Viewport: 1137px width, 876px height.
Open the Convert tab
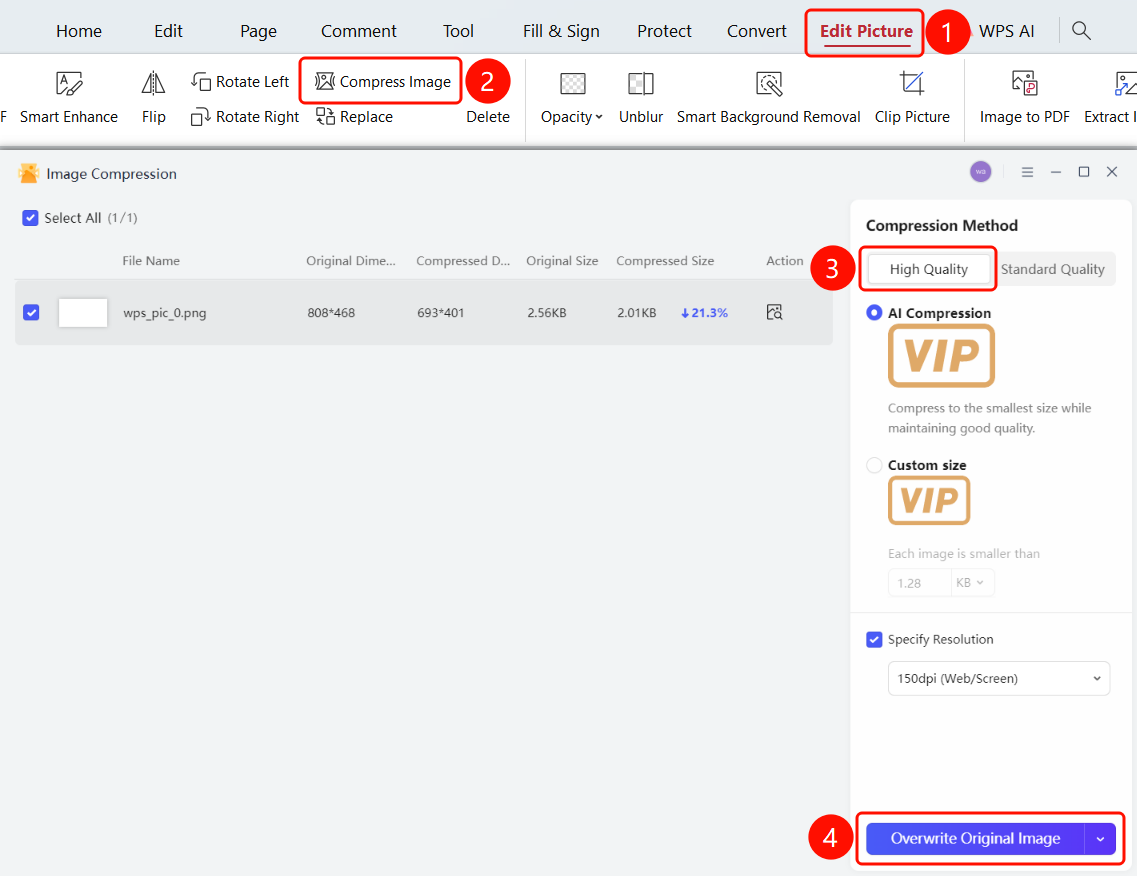[756, 31]
